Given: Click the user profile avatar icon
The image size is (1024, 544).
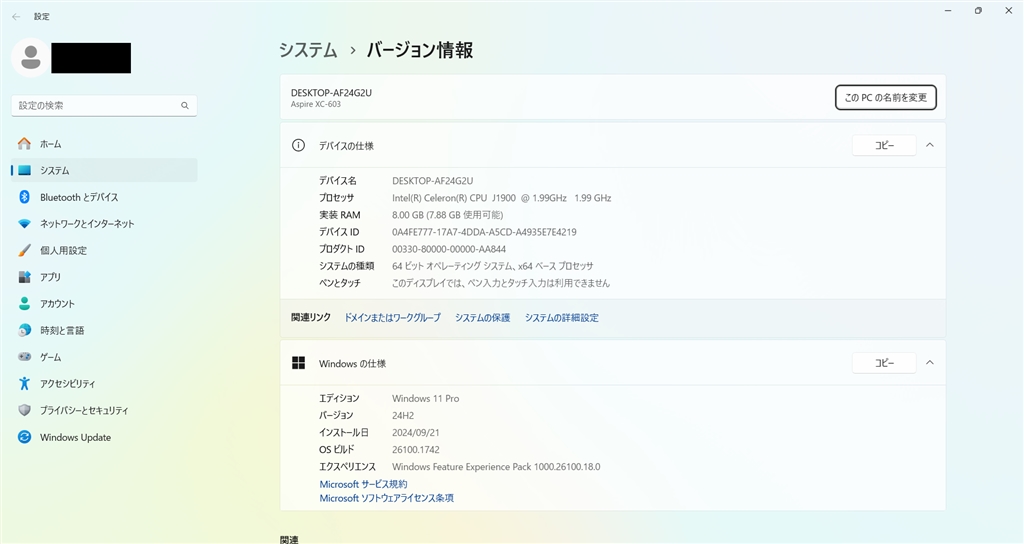Looking at the screenshot, I should (30, 57).
